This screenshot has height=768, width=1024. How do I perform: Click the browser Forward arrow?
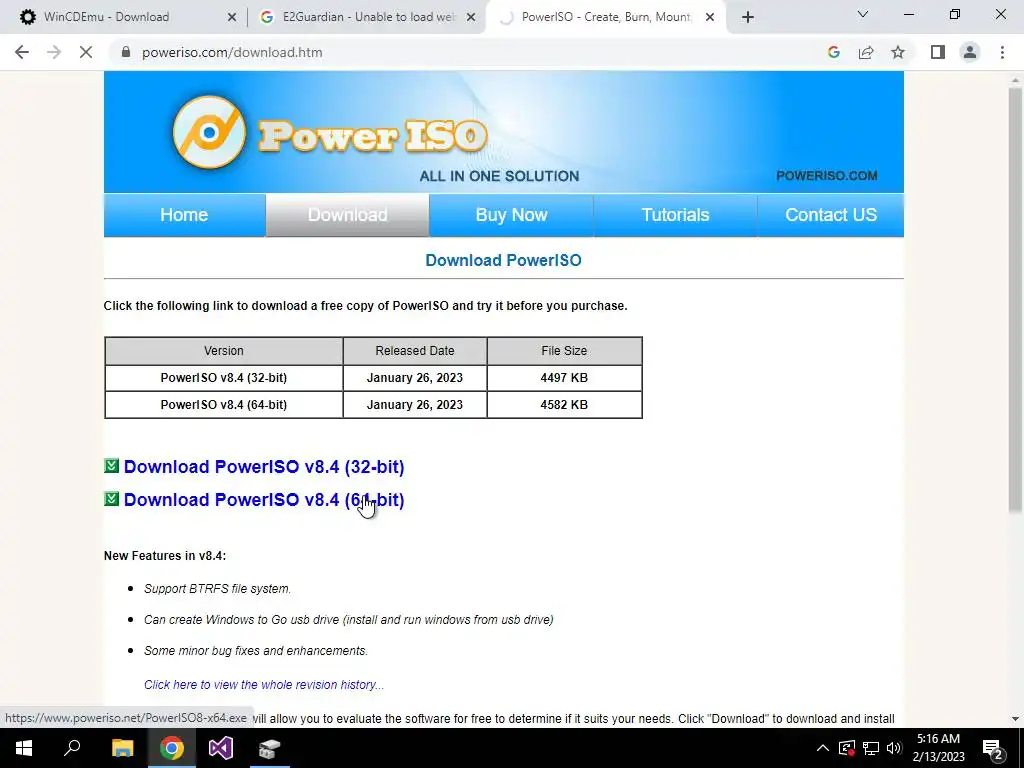coord(54,52)
